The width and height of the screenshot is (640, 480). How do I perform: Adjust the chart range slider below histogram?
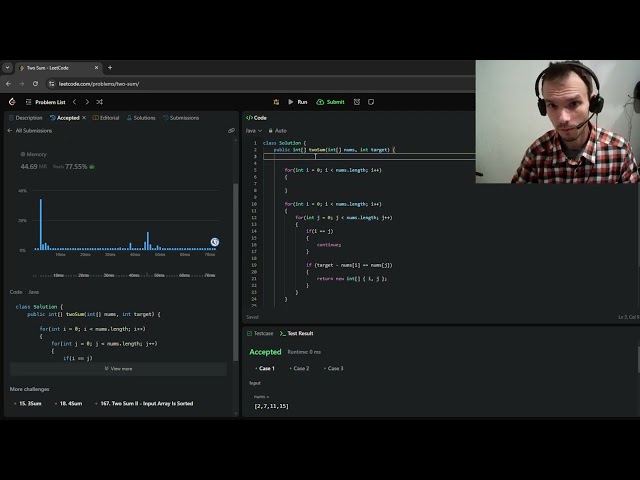tap(124, 275)
